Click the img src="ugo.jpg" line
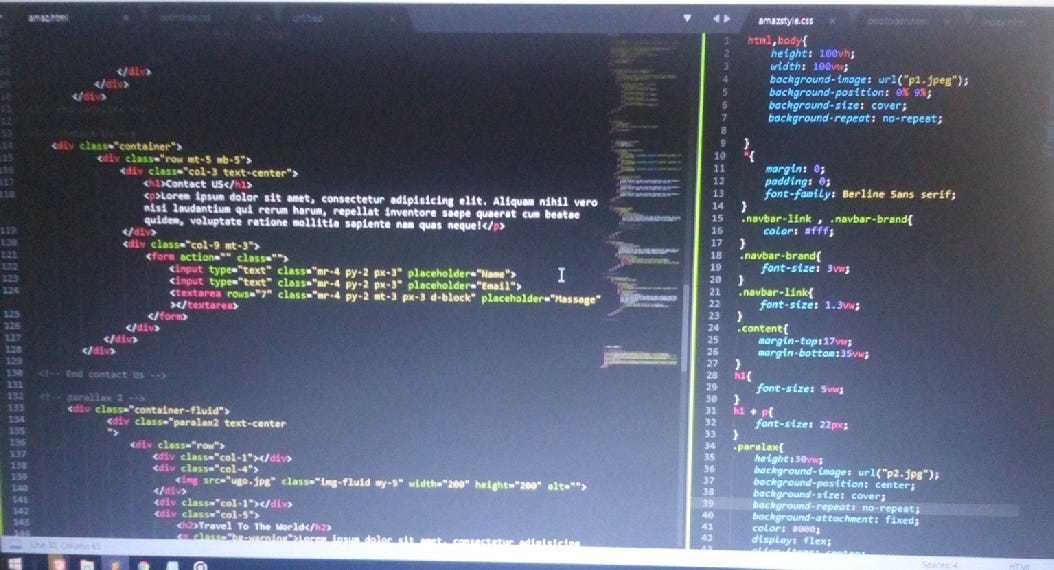 pyautogui.click(x=380, y=483)
